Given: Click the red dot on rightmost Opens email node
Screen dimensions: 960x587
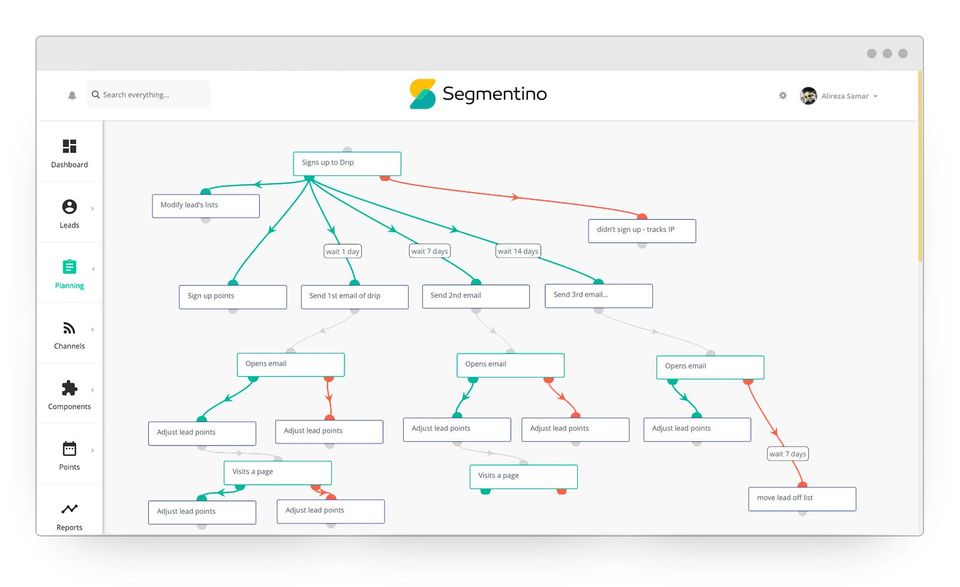Looking at the screenshot, I should (748, 381).
